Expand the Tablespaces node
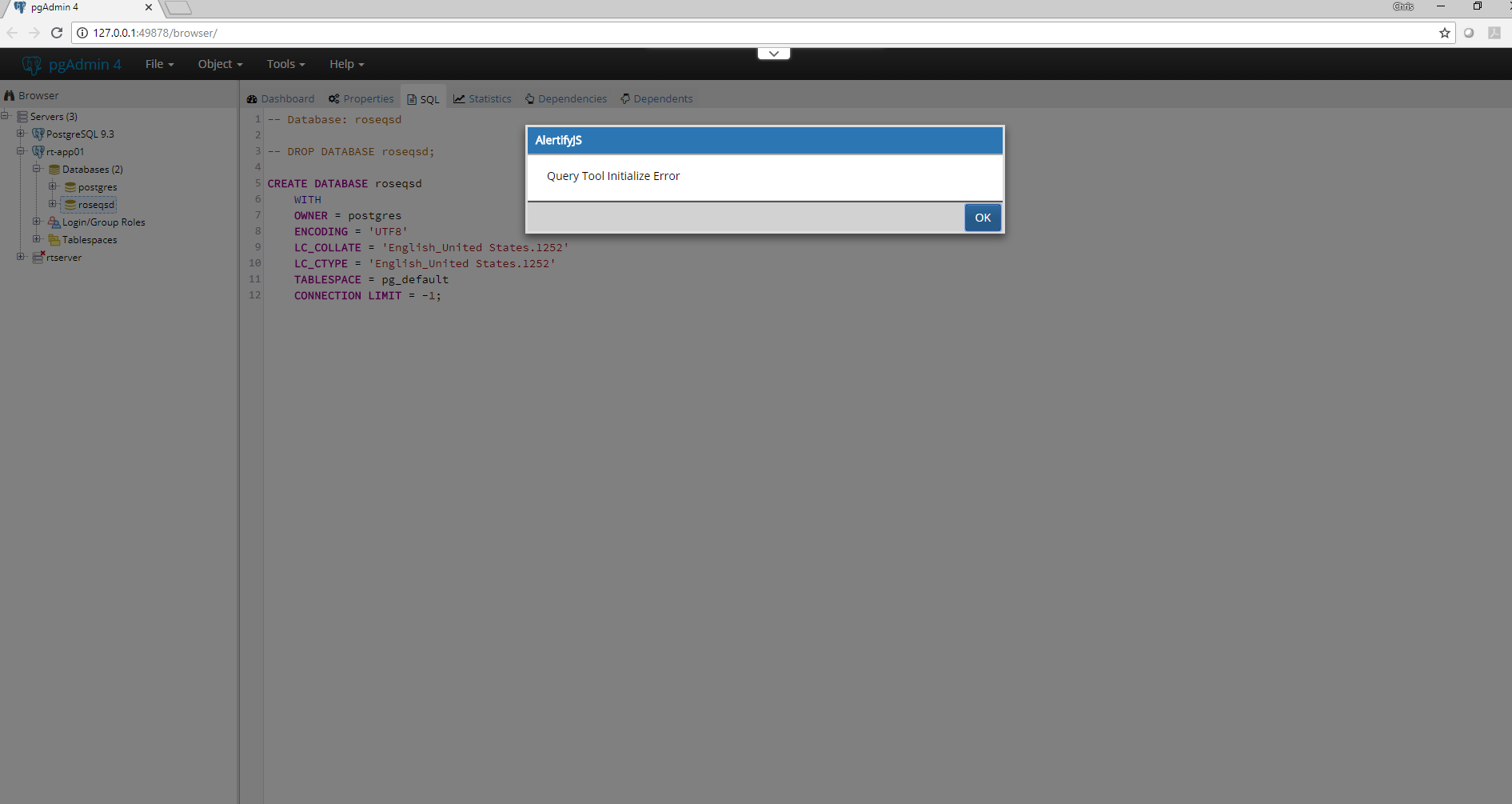The height and width of the screenshot is (804, 1512). (x=37, y=239)
